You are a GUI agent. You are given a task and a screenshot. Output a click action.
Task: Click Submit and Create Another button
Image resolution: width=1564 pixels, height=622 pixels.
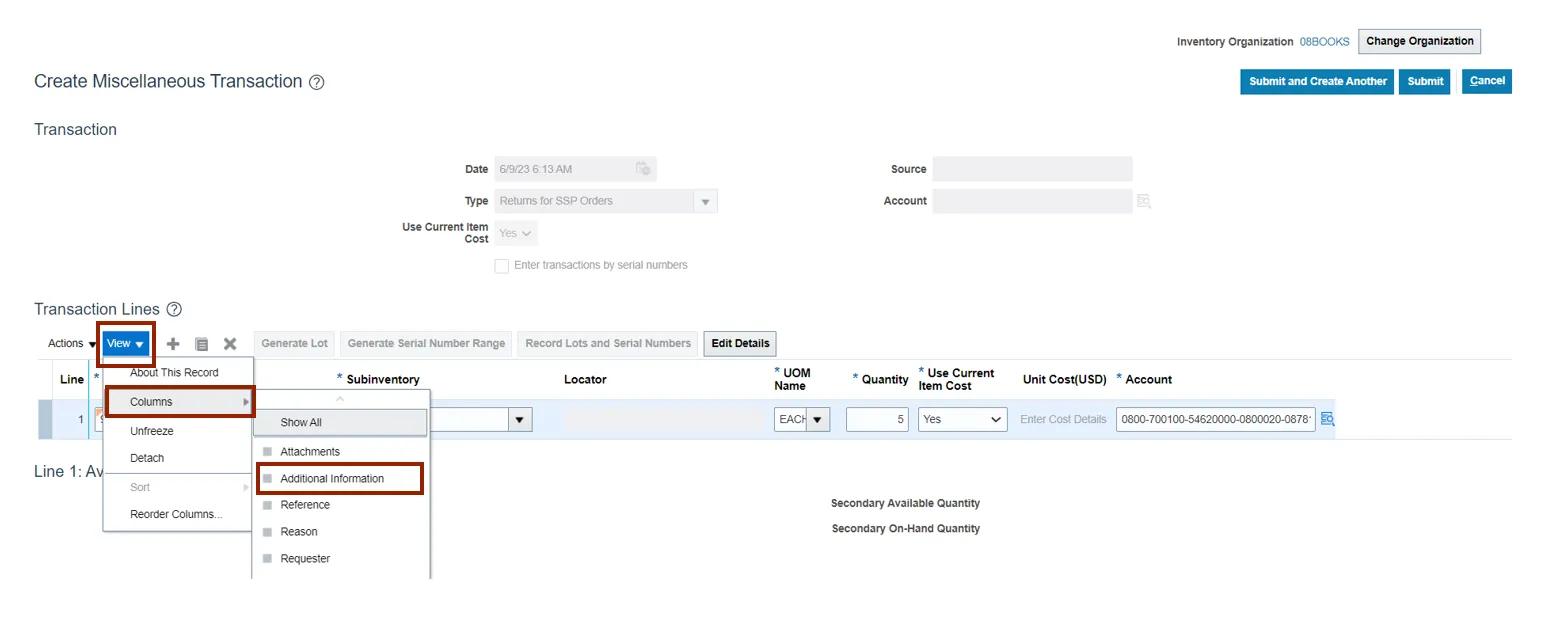point(1317,82)
